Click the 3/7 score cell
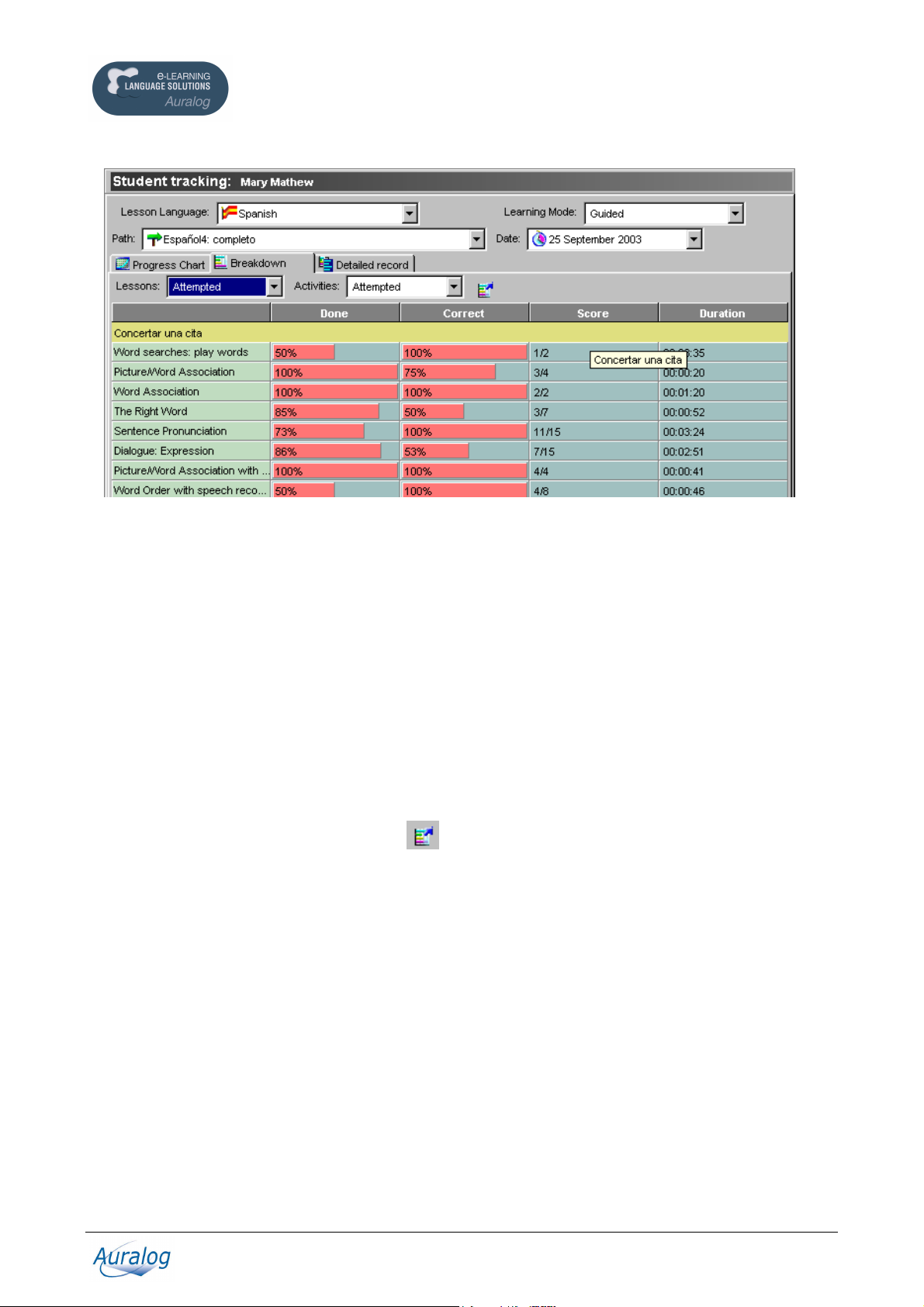The height and width of the screenshot is (1307, 924). pyautogui.click(x=594, y=412)
